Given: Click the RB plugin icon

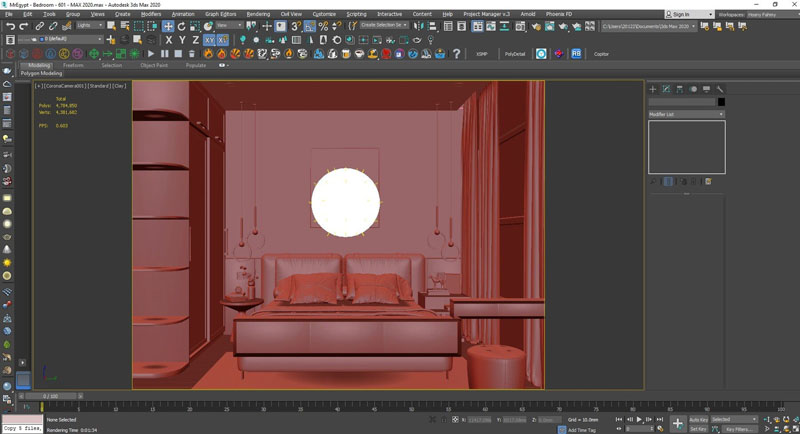Looking at the screenshot, I should click(576, 54).
